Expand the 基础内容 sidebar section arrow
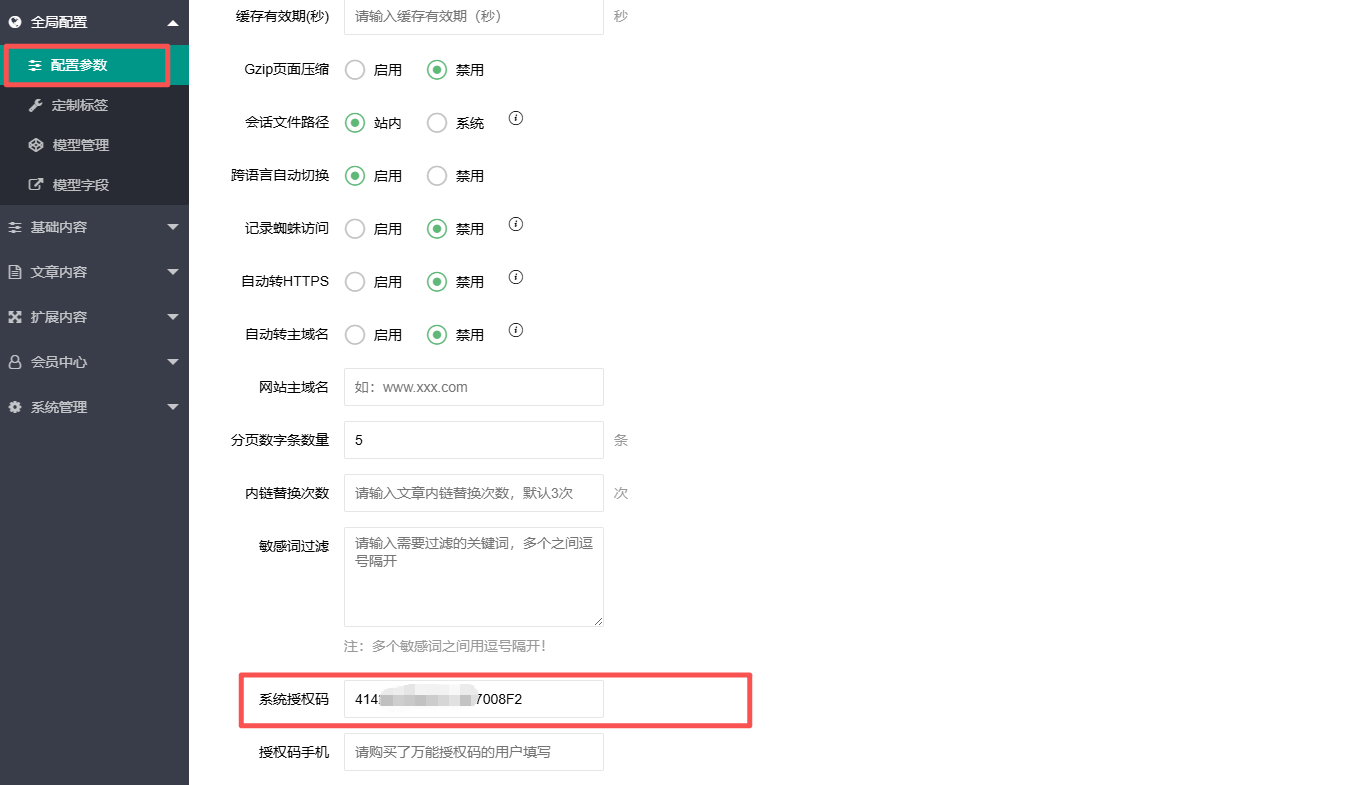Image resolution: width=1348 pixels, height=785 pixels. (x=173, y=227)
